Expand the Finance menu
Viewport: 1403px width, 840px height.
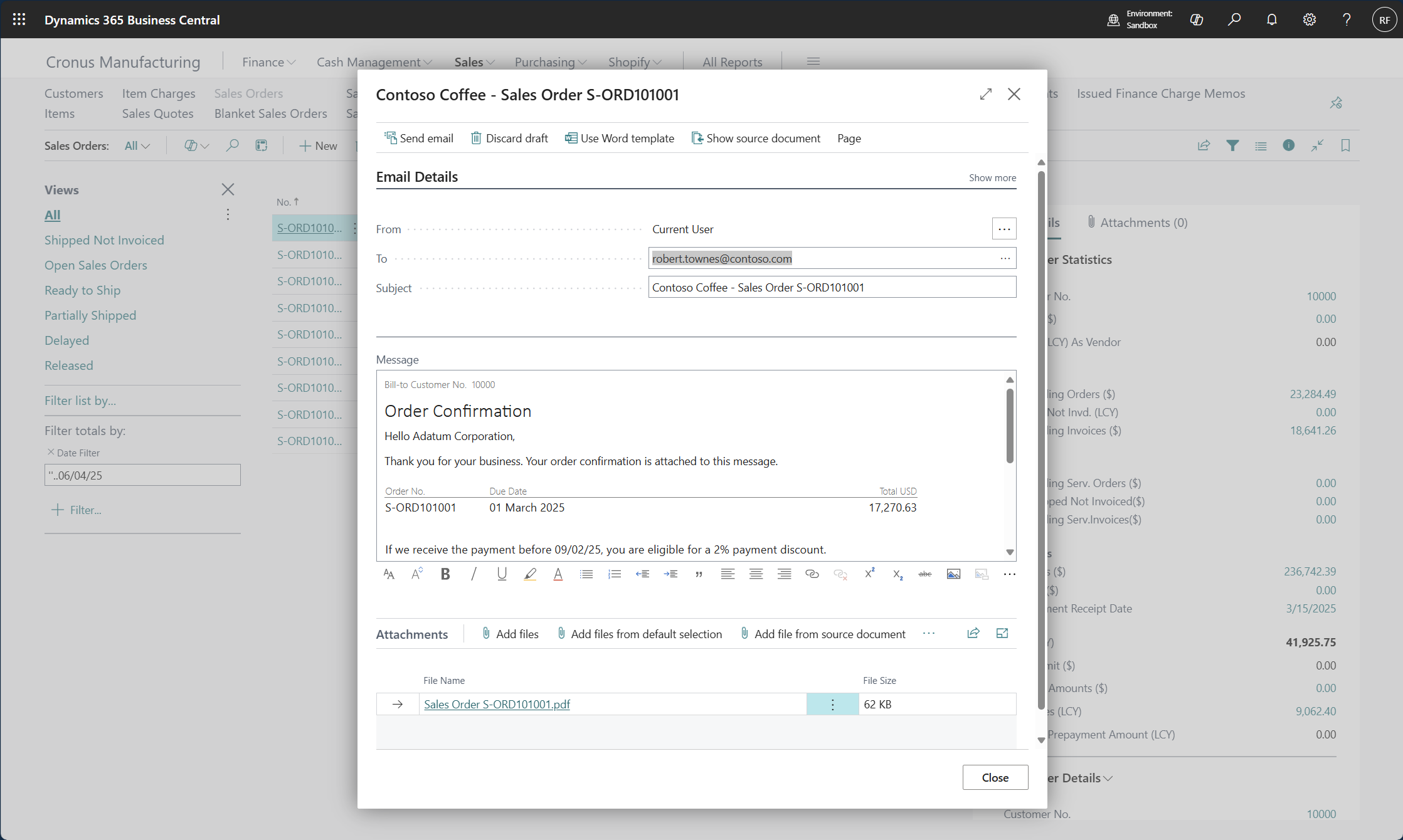pos(268,61)
